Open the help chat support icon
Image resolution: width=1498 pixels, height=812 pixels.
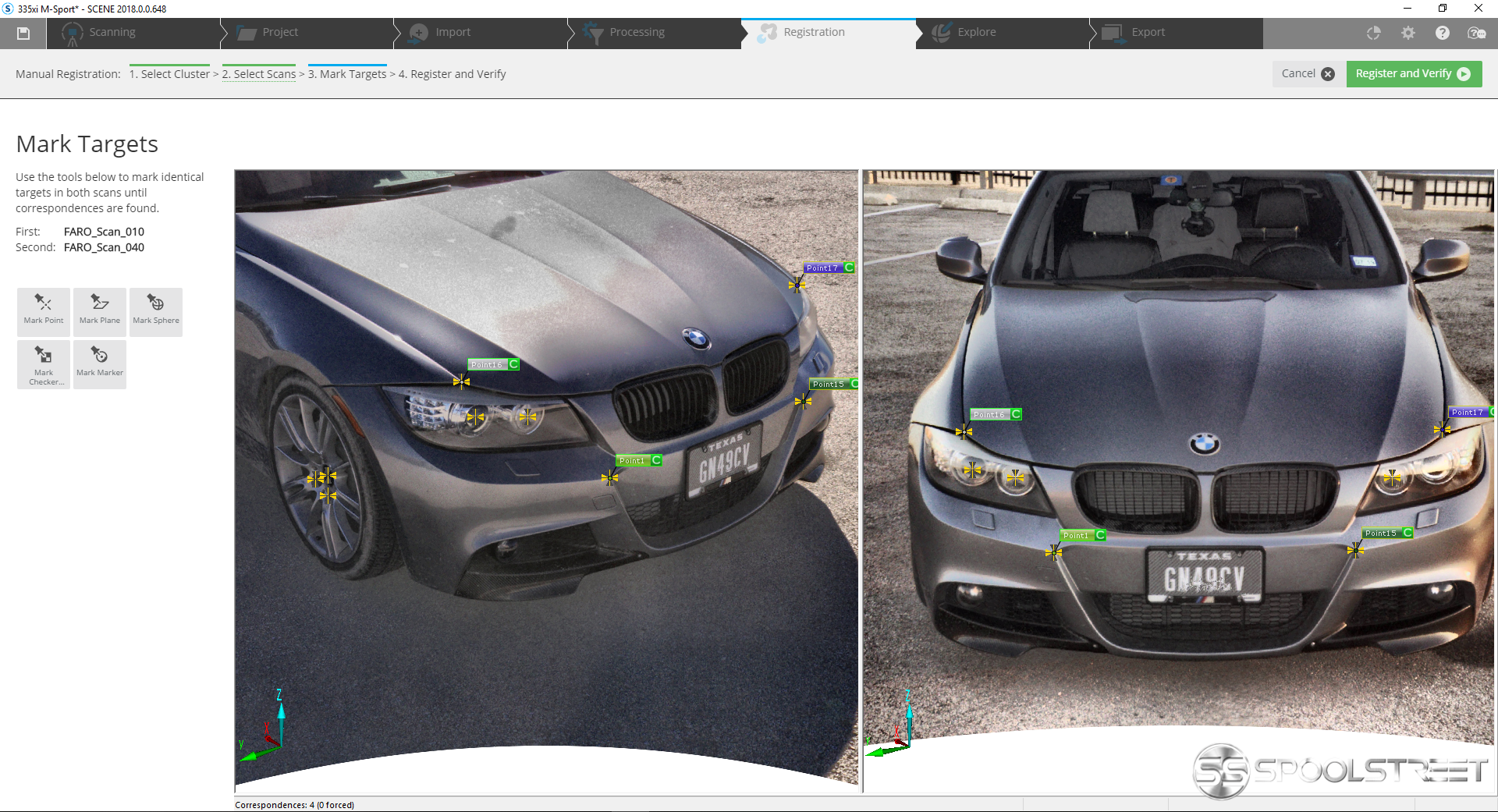point(1476,33)
